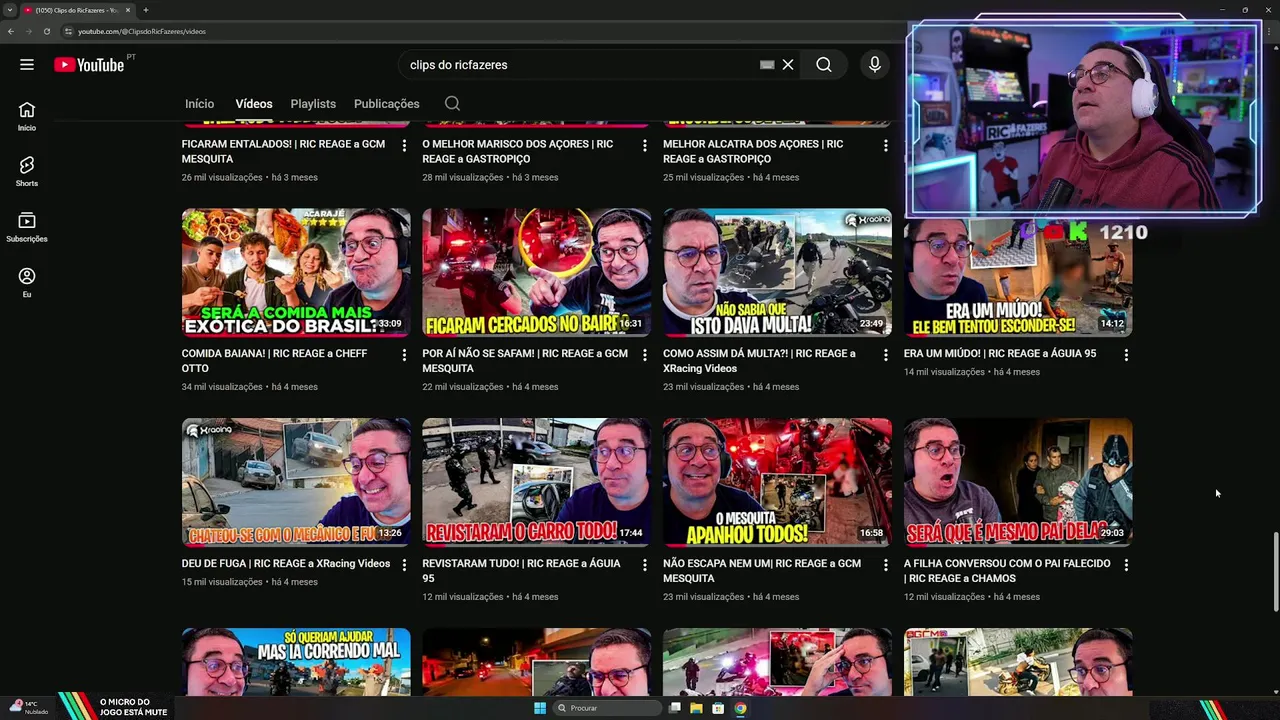
Task: Close the Clips do RicFazeres browser tab
Action: click(128, 10)
